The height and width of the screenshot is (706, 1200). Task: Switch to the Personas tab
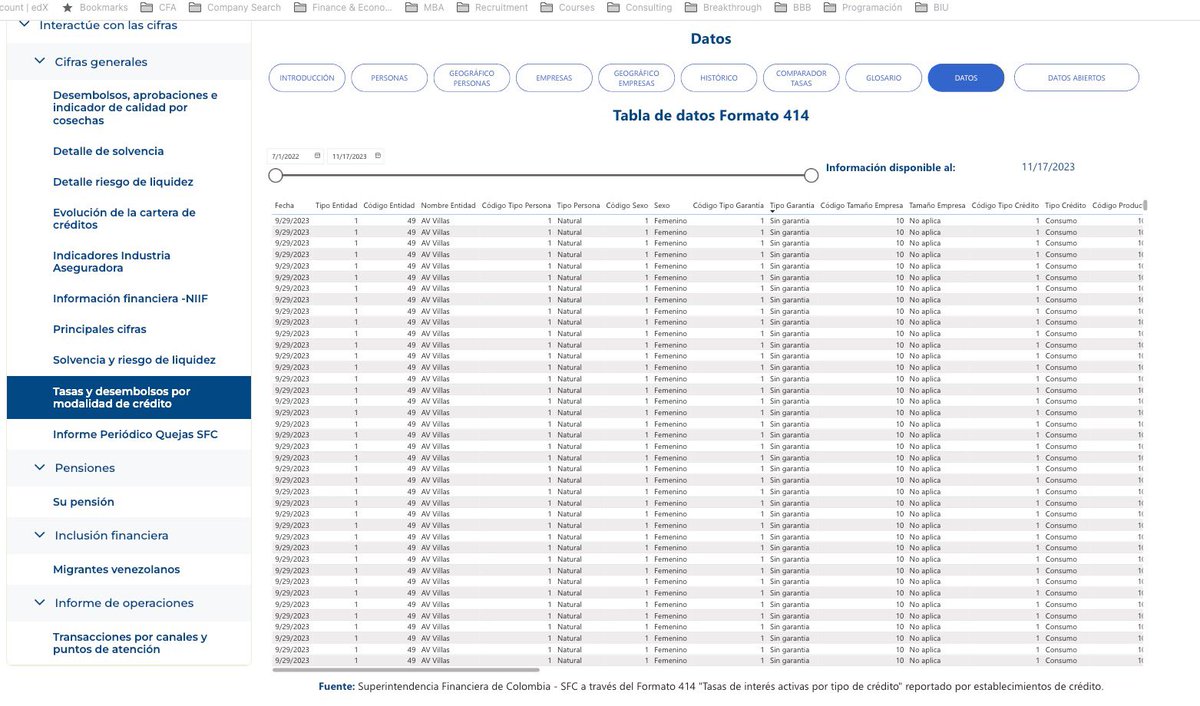pos(389,78)
